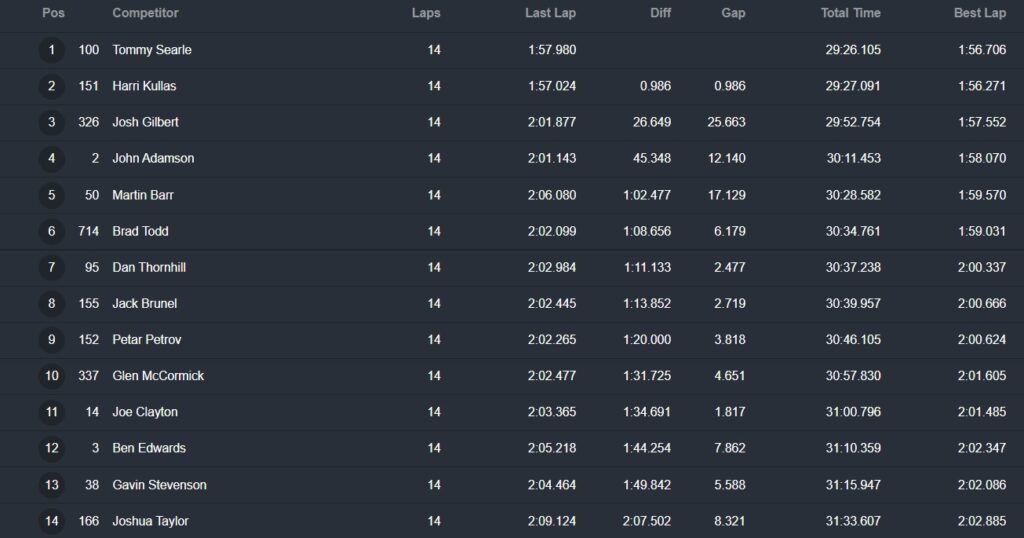Select Joshua Taylor's total time 31:33.607
The width and height of the screenshot is (1024, 538).
coord(853,521)
